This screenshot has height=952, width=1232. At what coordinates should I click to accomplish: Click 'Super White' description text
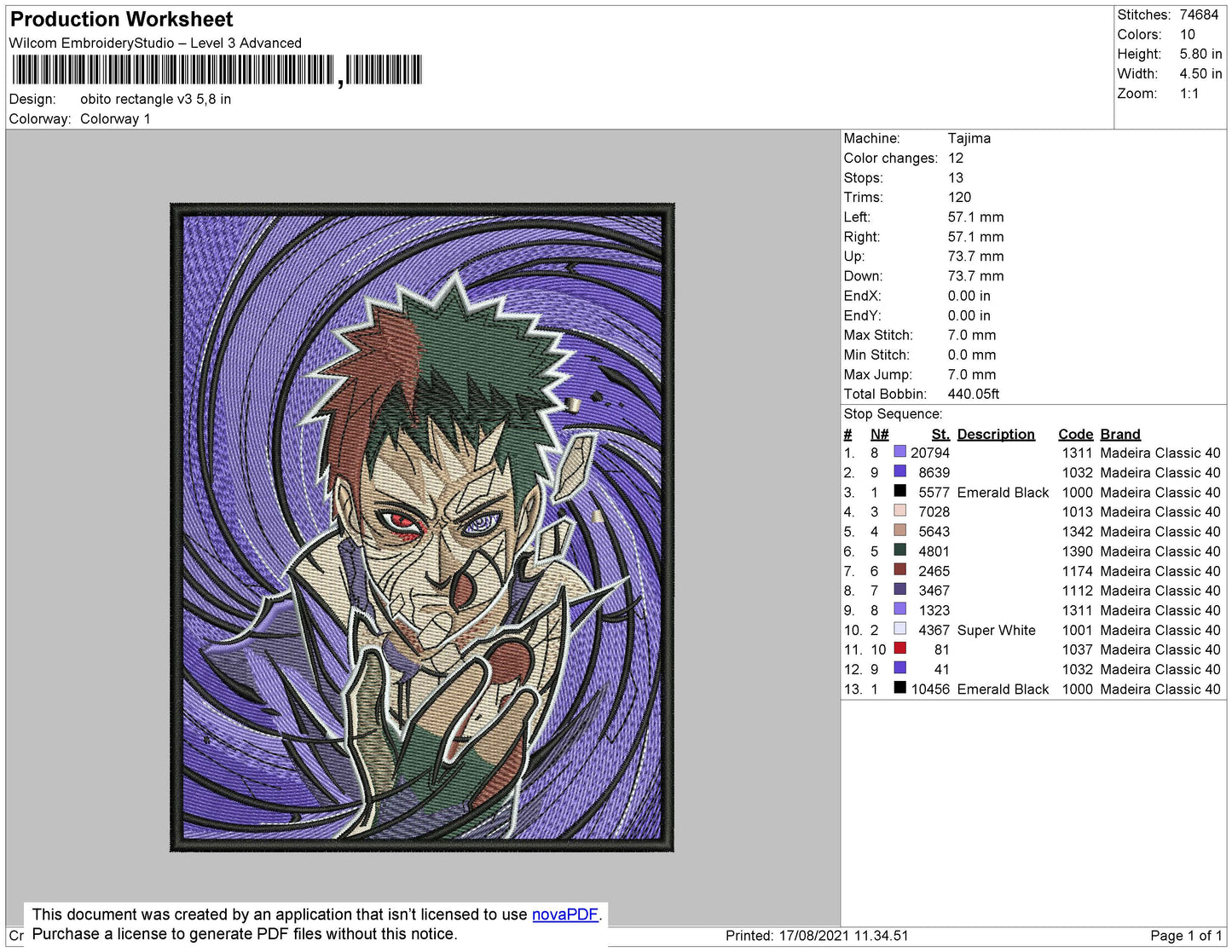997,630
